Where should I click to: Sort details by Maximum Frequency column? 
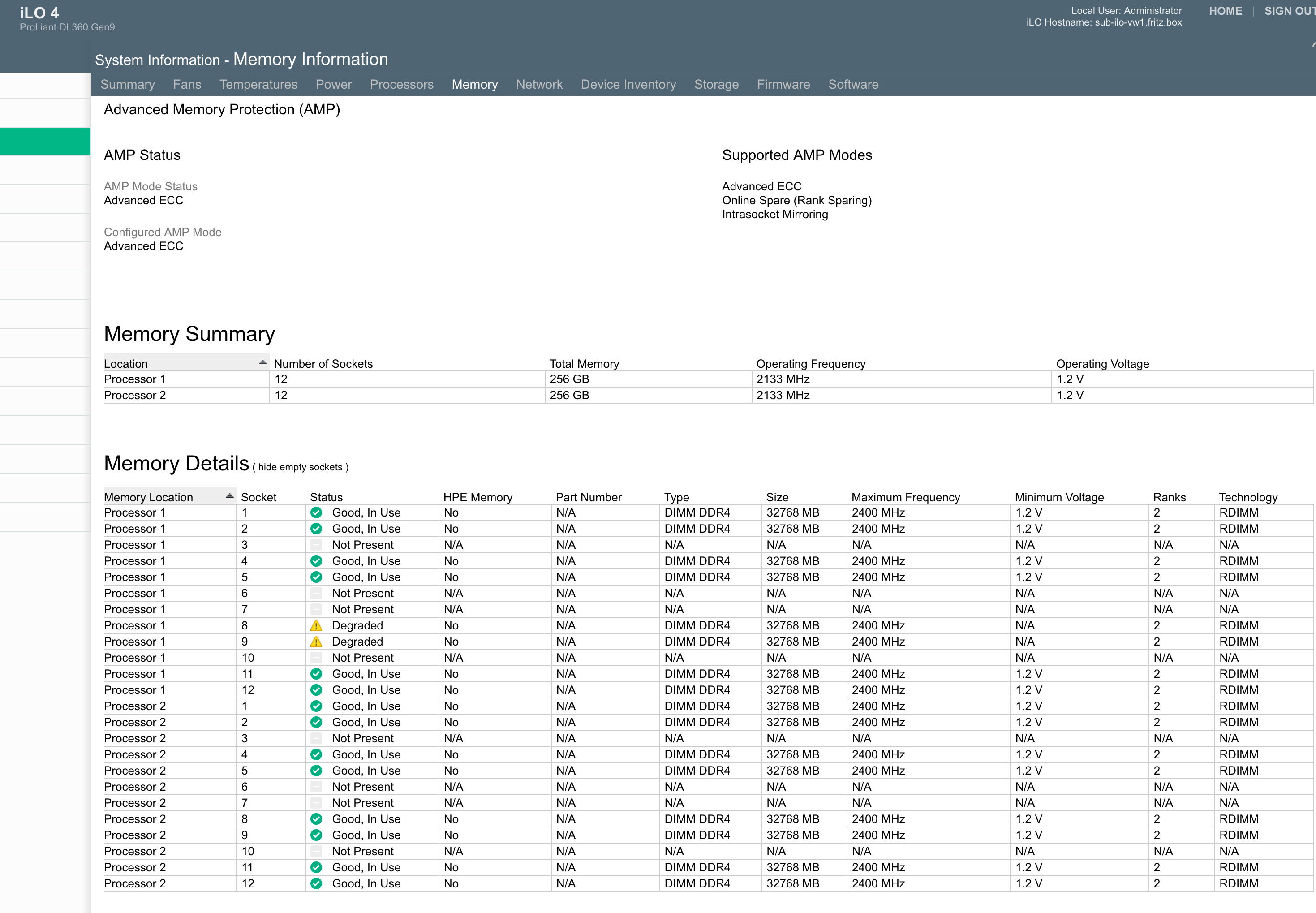(905, 497)
